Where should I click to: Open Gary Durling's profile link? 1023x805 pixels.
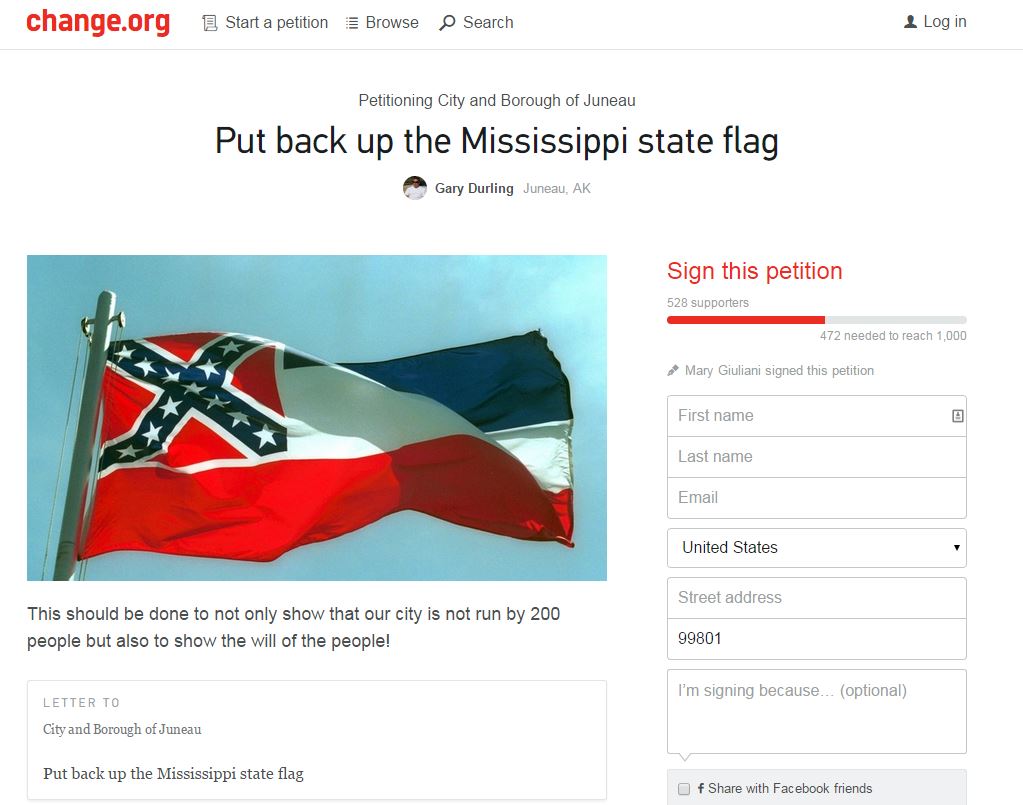click(474, 189)
